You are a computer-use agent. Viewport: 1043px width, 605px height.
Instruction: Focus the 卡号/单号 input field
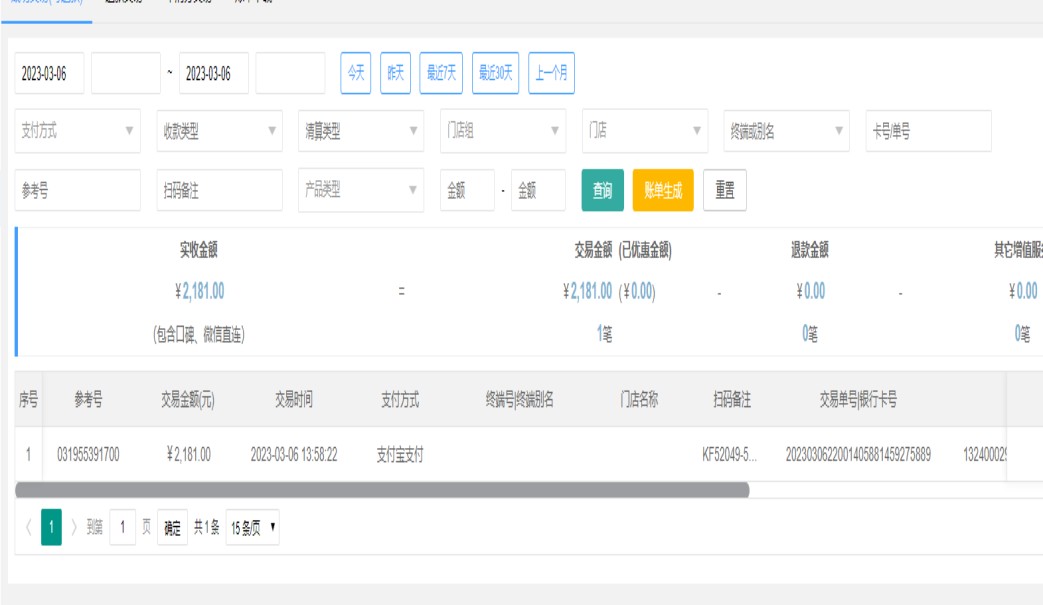pyautogui.click(x=928, y=131)
